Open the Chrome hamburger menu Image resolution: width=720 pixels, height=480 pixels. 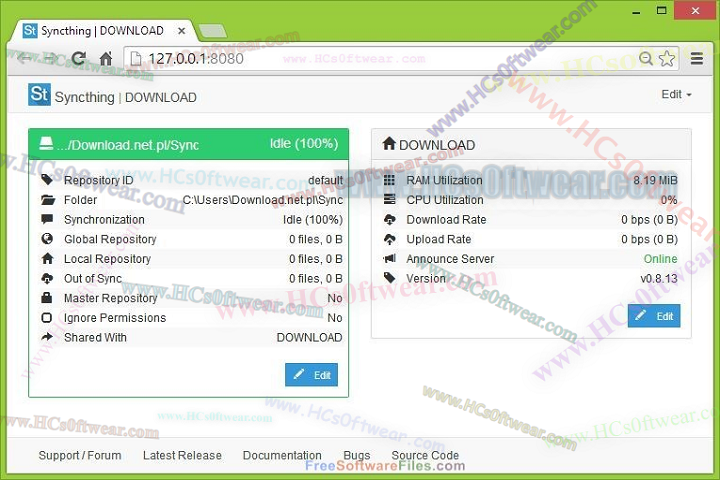coord(697,59)
